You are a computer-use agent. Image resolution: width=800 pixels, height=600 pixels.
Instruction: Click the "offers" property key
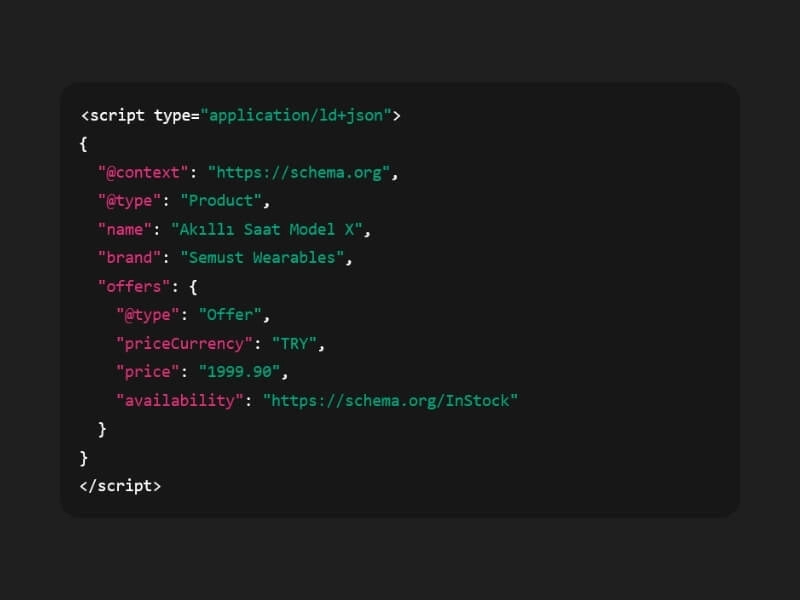click(x=131, y=286)
